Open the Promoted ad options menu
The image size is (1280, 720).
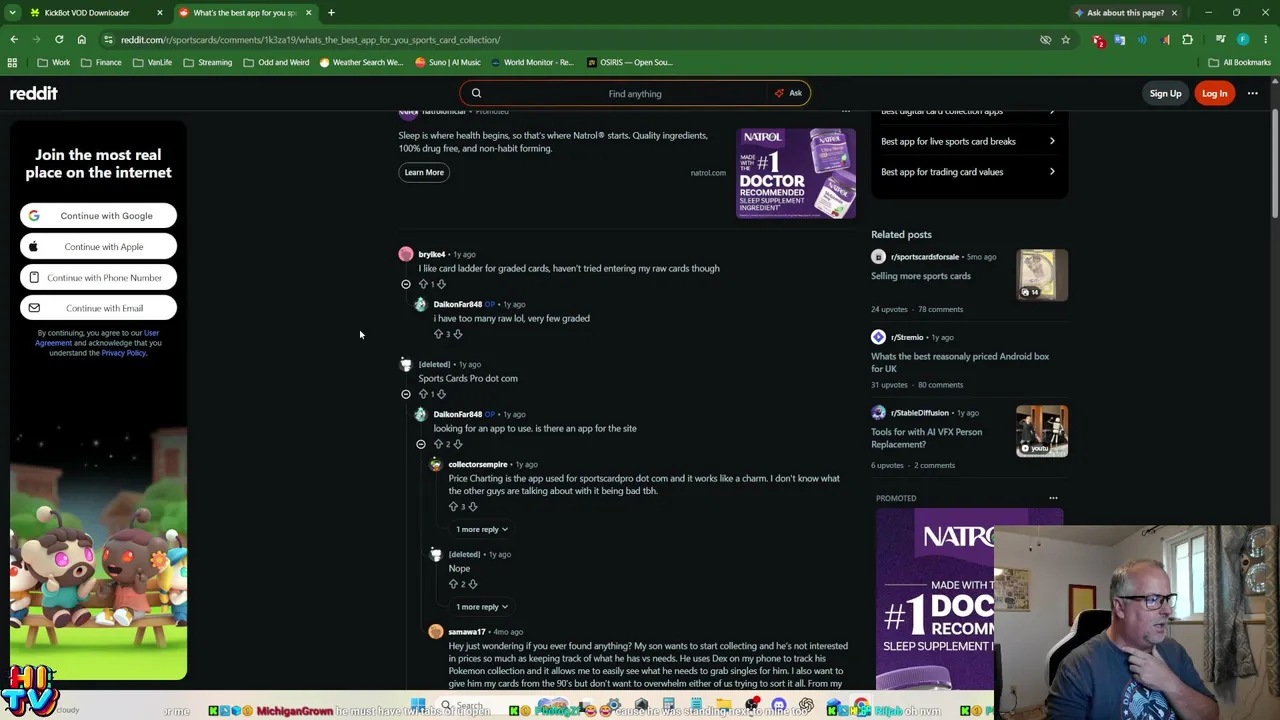pos(1053,498)
